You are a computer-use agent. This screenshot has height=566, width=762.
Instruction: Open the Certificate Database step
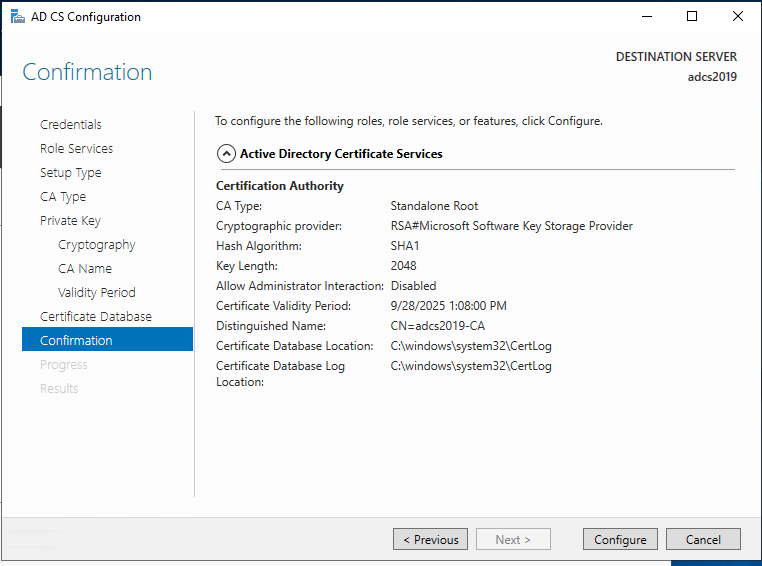[96, 317]
